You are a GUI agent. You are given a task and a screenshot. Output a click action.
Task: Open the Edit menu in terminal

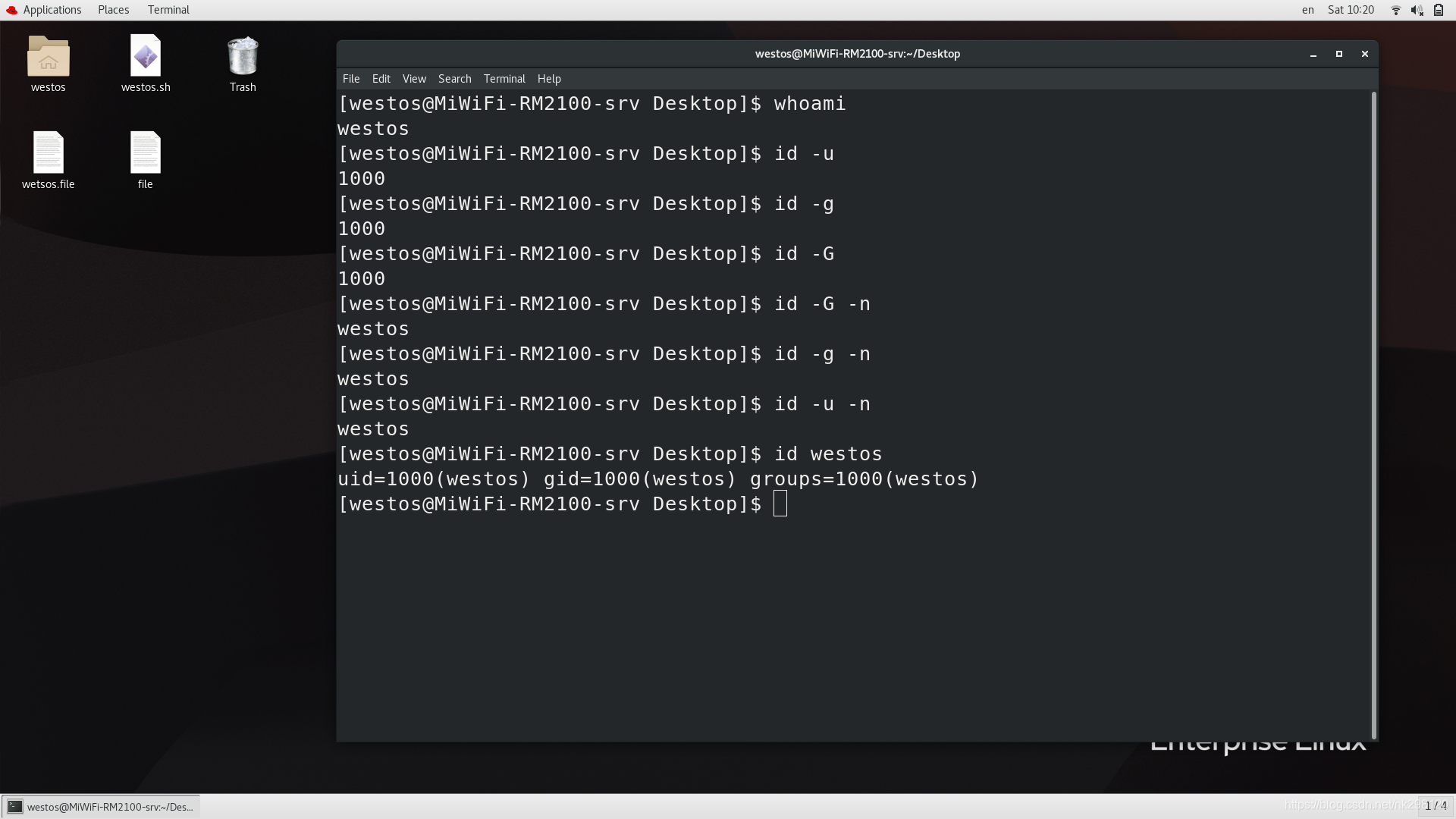381,79
